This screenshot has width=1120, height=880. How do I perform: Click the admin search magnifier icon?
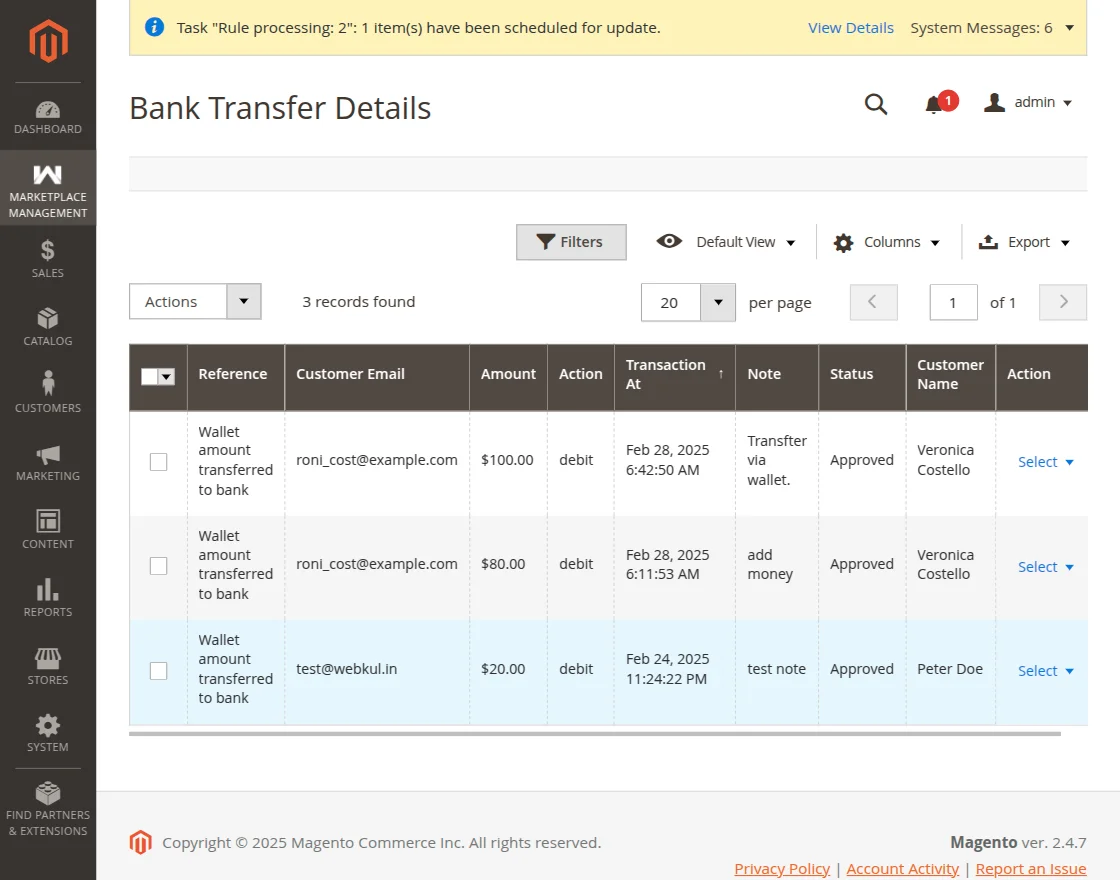pyautogui.click(x=876, y=102)
